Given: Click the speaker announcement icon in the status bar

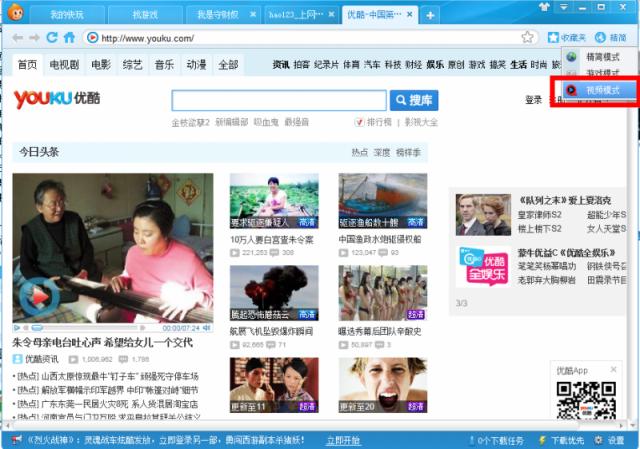Looking at the screenshot, I should pyautogui.click(x=17, y=440).
